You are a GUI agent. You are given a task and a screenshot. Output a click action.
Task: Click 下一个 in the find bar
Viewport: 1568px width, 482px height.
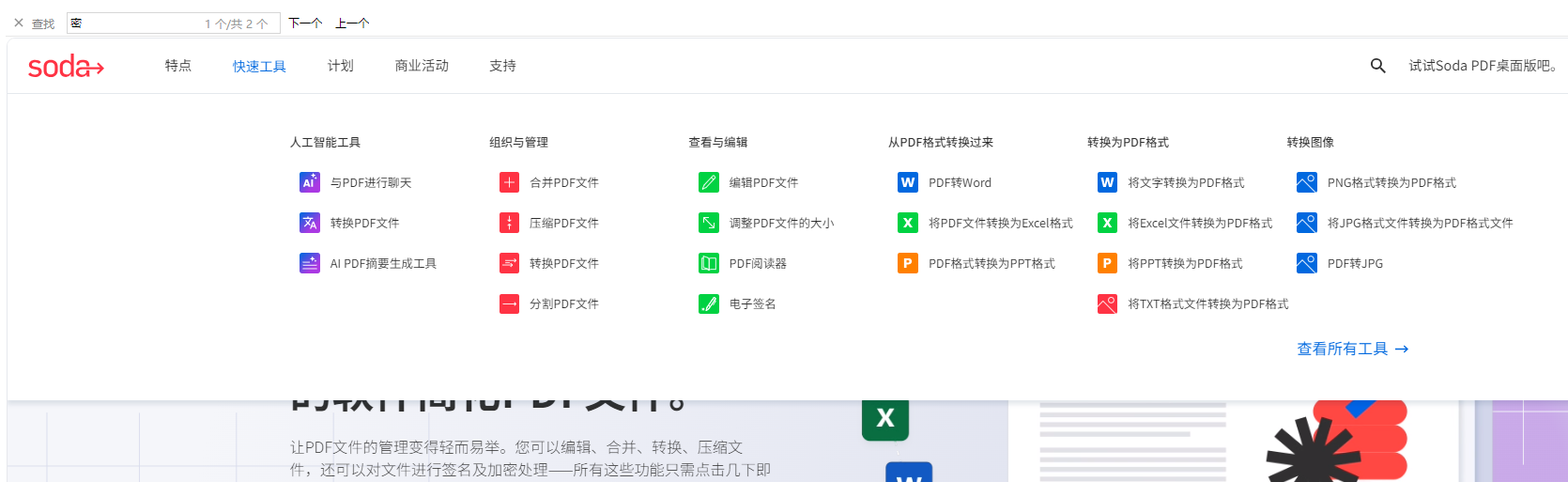coord(305,23)
